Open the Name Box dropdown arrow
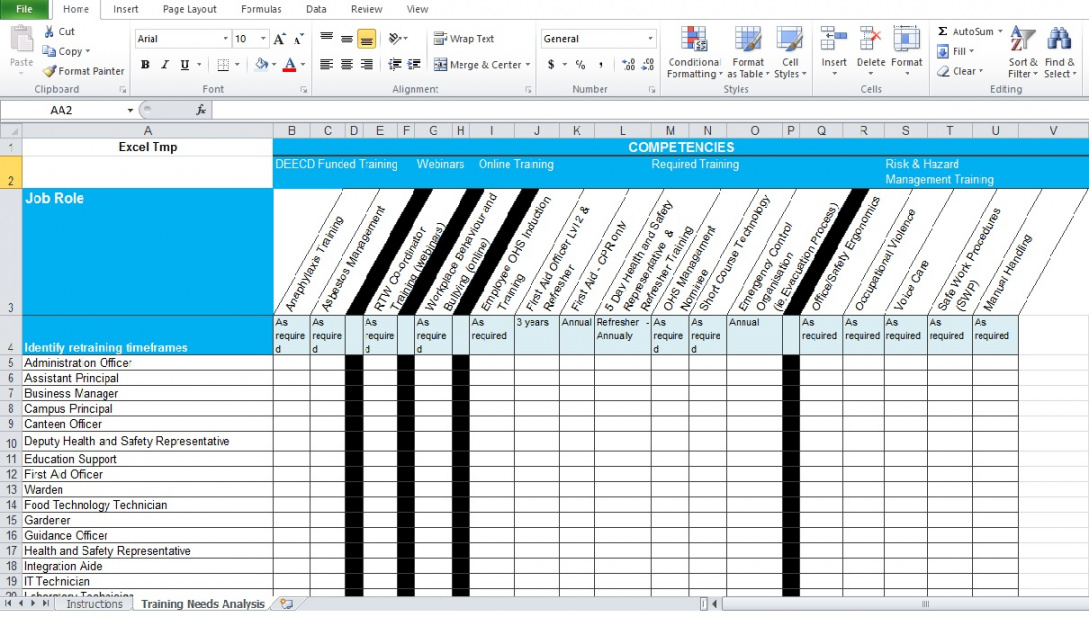The image size is (1089, 617). (130, 110)
